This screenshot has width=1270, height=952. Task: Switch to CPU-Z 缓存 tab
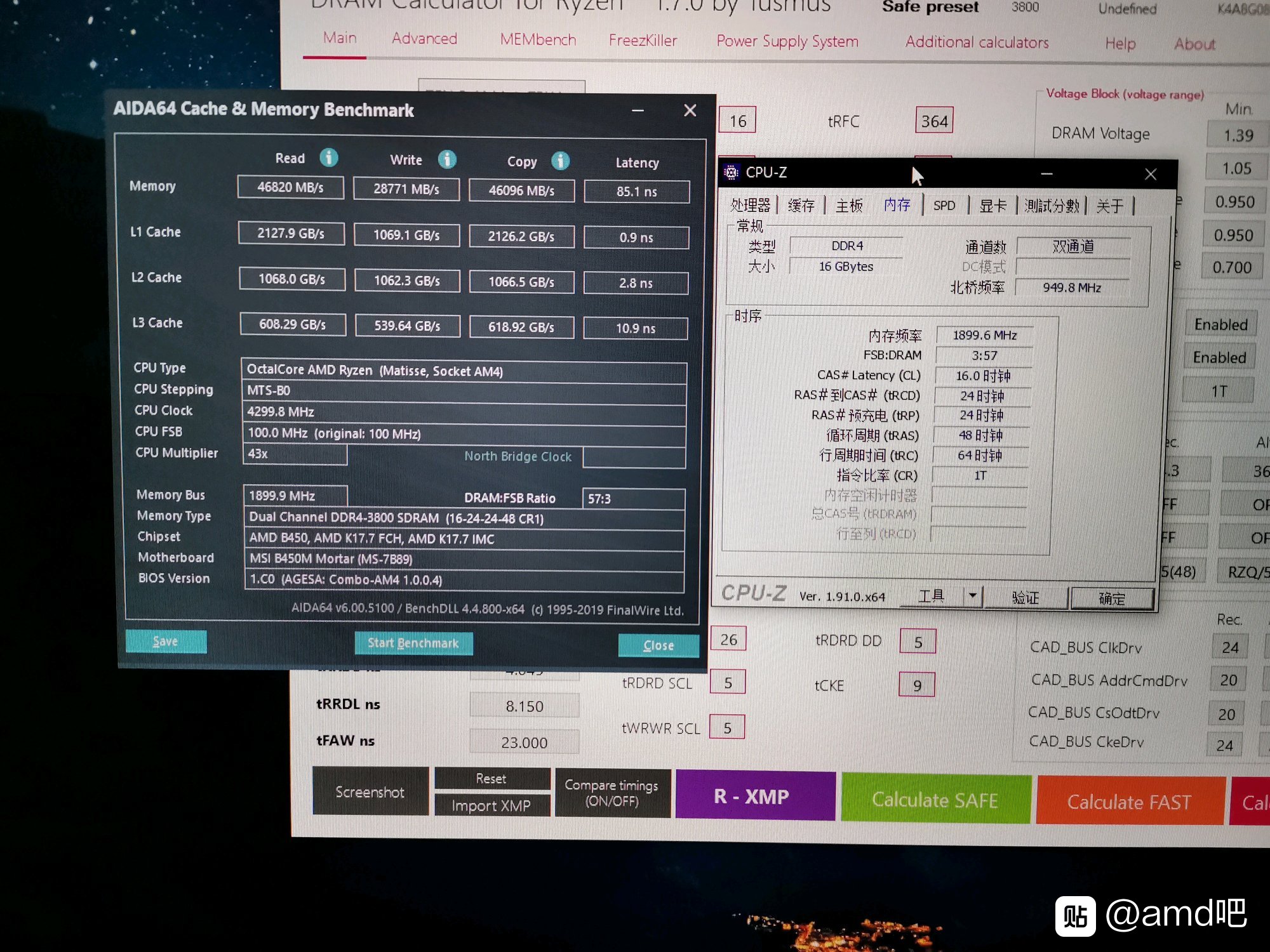pyautogui.click(x=801, y=205)
